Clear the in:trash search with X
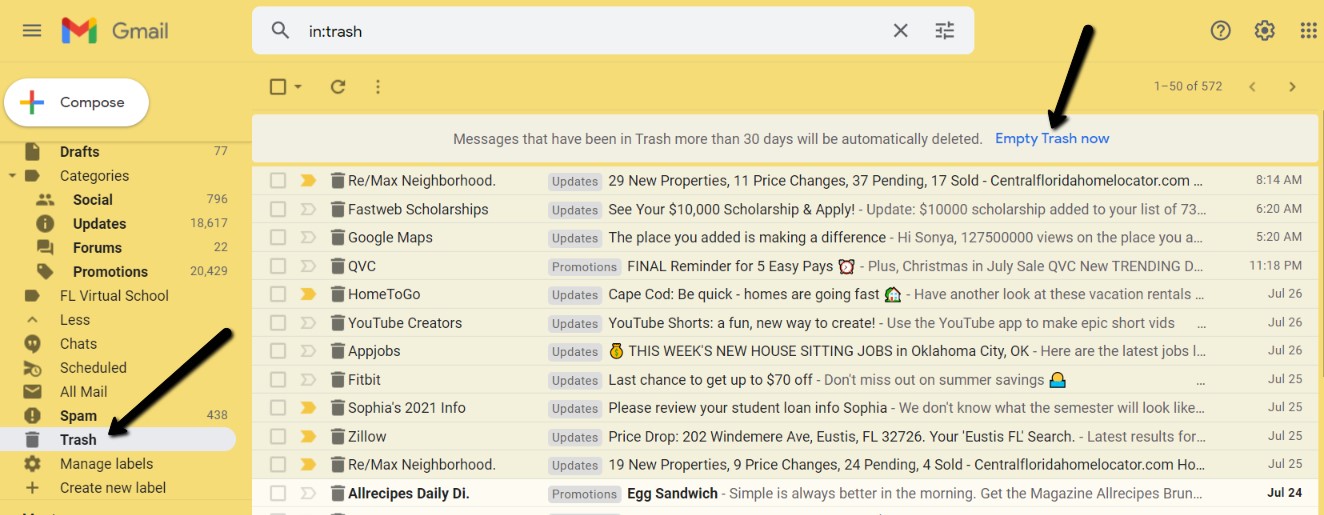Screen dimensions: 1324x515 point(900,31)
